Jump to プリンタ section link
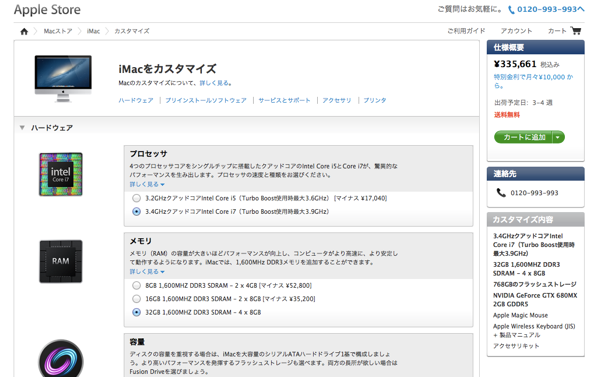Image resolution: width=600 pixels, height=377 pixels. point(375,100)
